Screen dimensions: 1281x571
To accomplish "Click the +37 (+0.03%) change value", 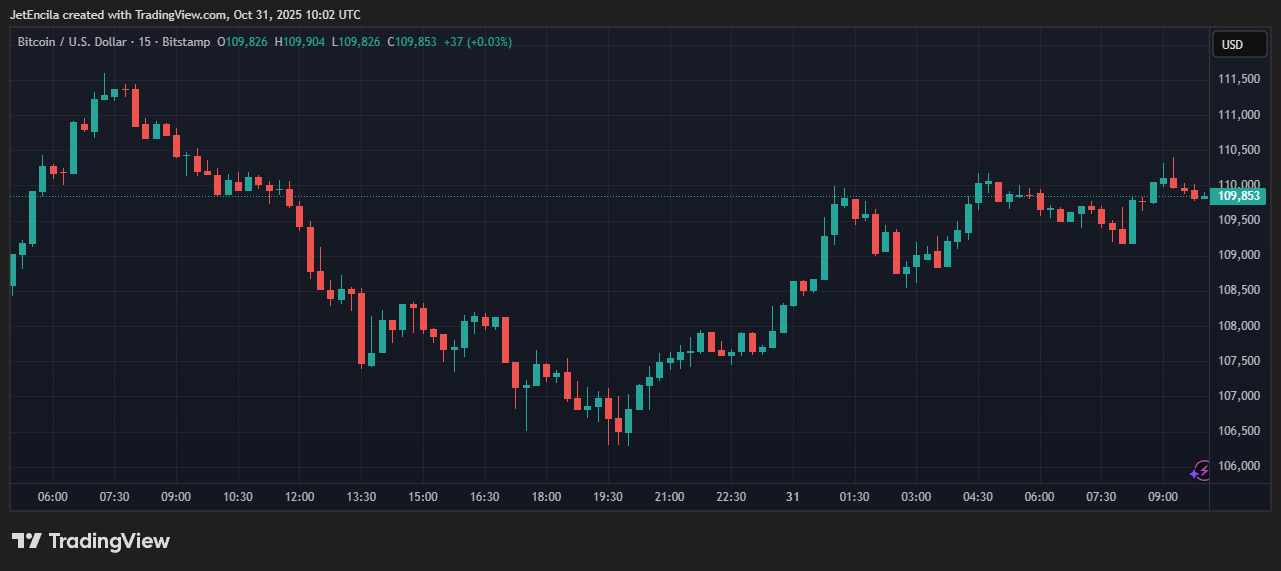I will coord(478,42).
